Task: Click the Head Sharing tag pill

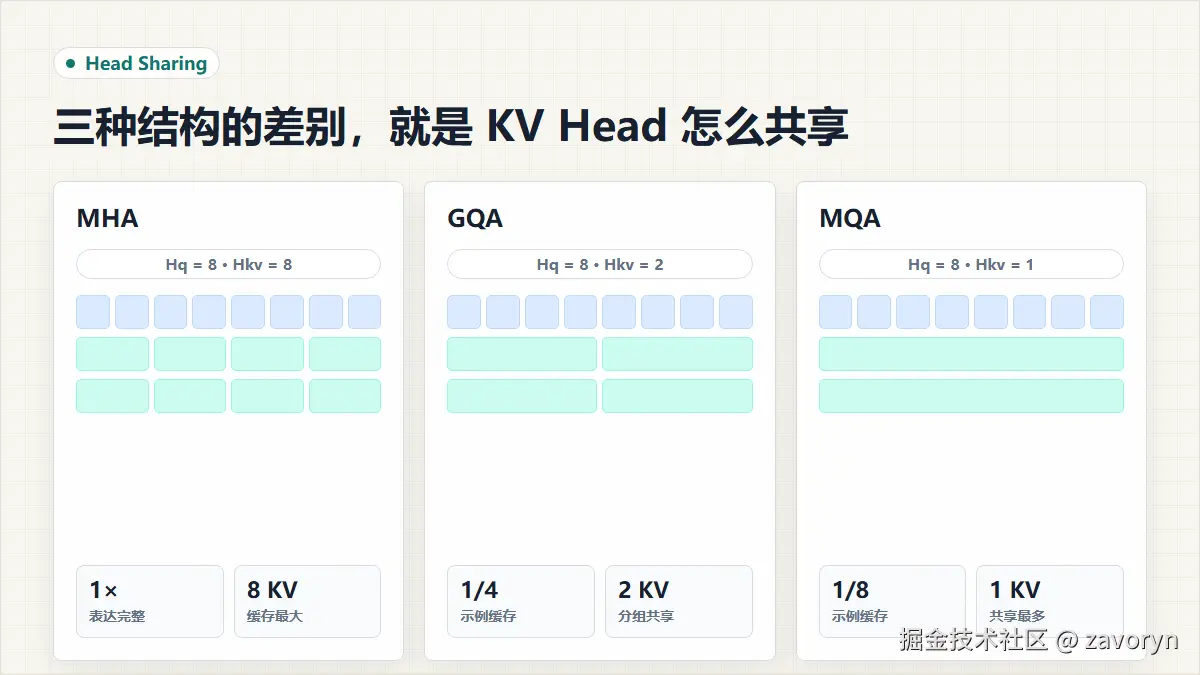Action: (x=136, y=63)
